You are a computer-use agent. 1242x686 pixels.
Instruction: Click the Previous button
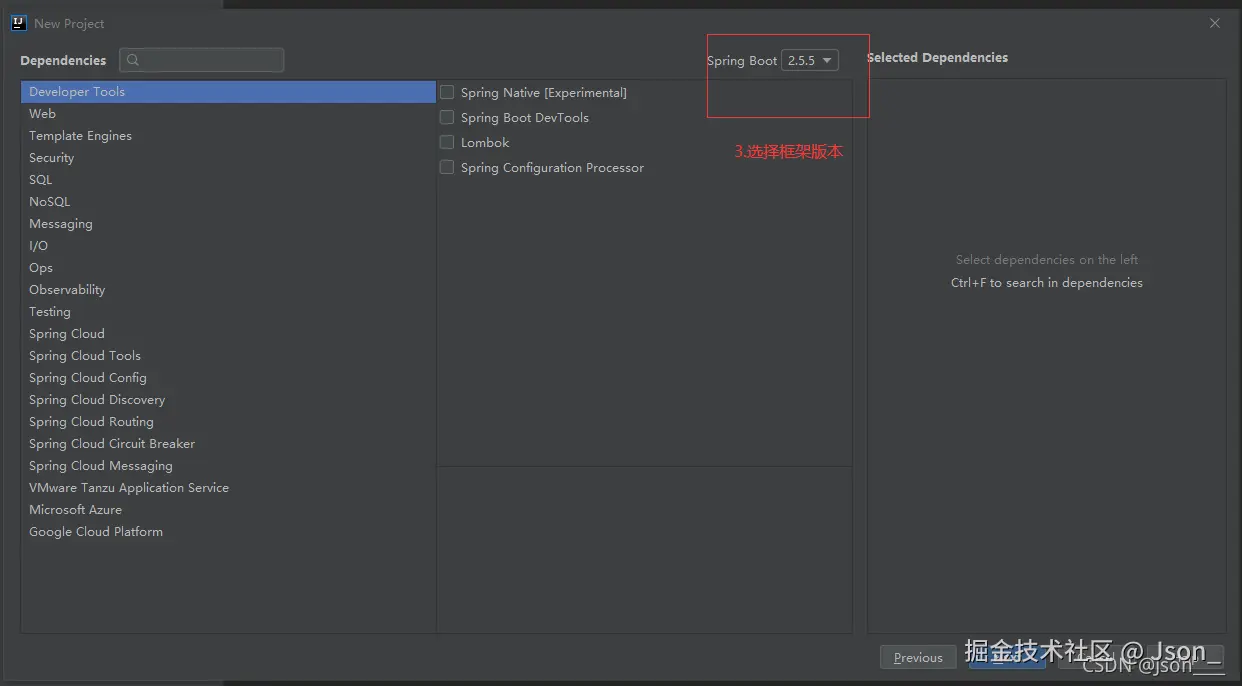click(918, 657)
